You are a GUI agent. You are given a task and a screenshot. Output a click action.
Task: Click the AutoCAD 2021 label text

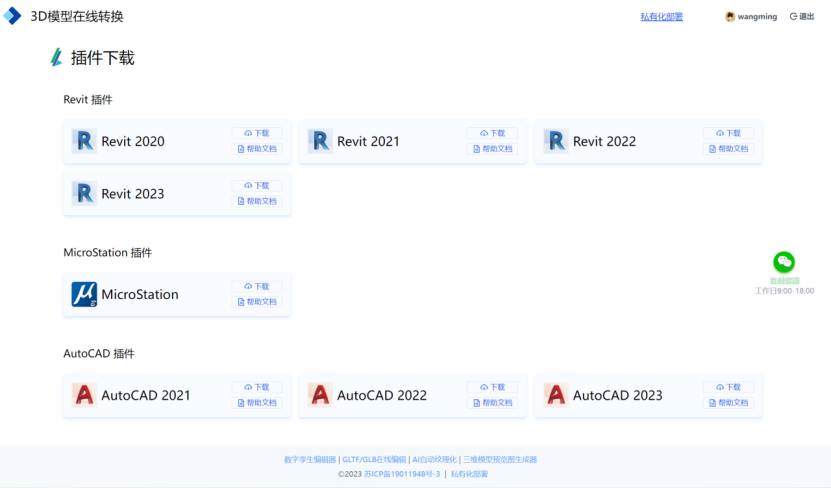pyautogui.click(x=146, y=395)
